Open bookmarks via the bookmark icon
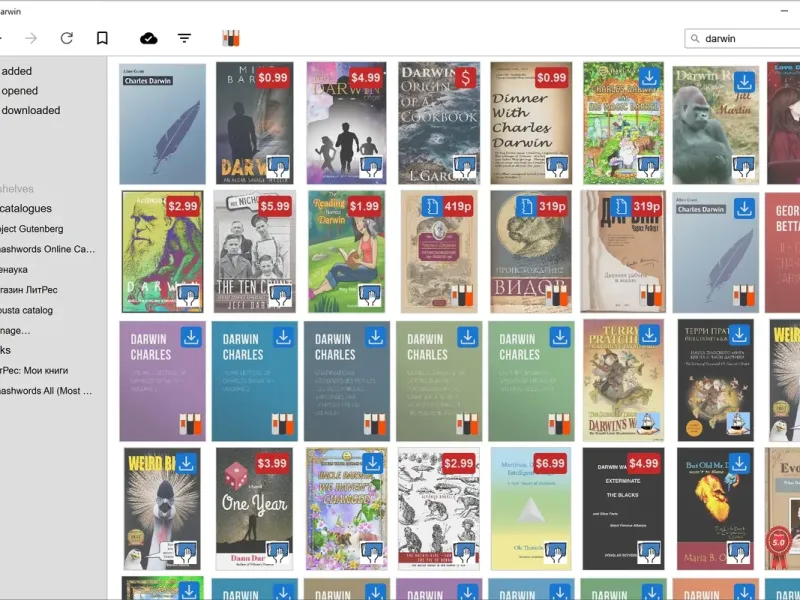 pos(102,38)
